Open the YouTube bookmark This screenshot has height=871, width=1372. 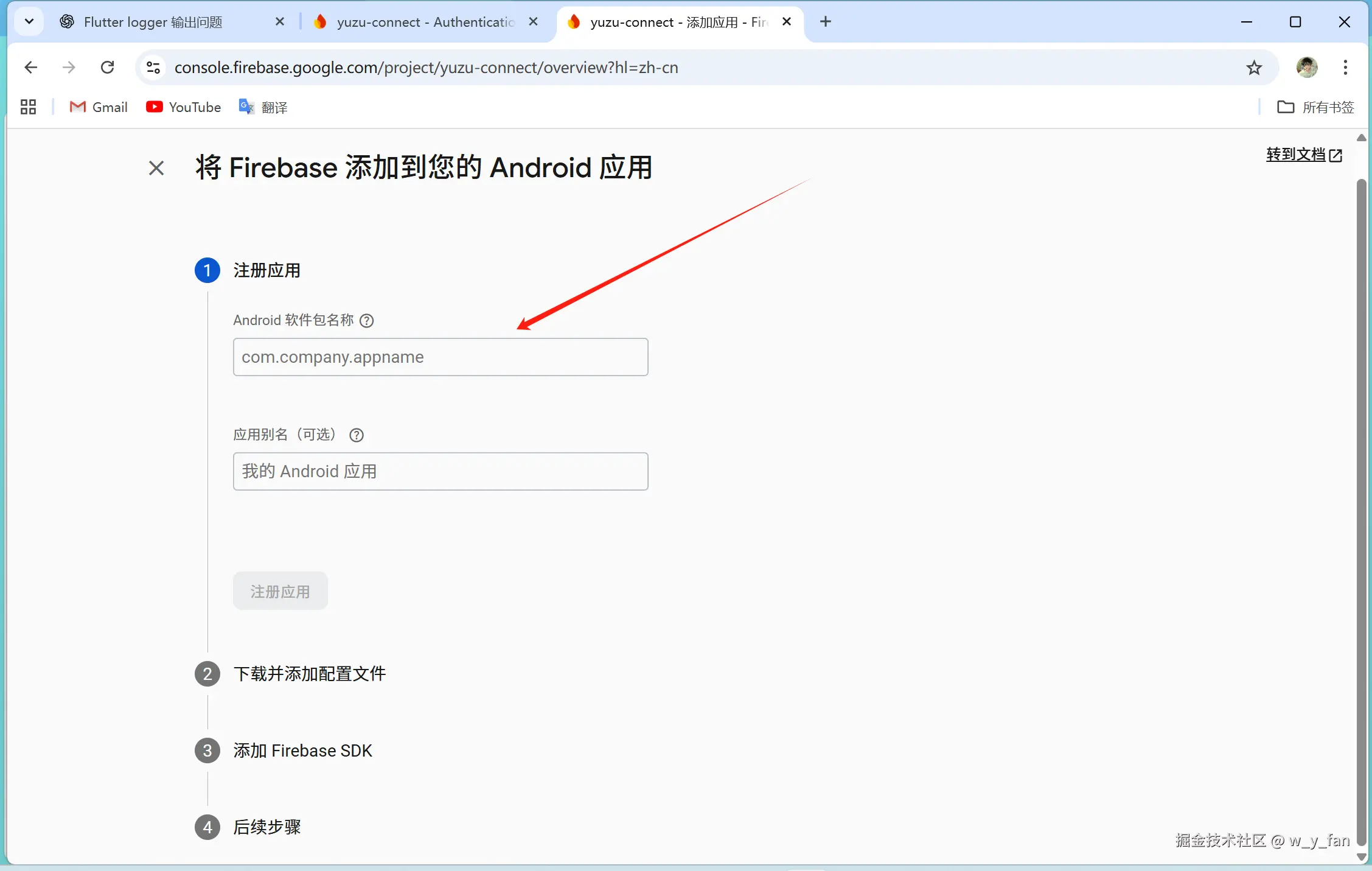coord(183,107)
